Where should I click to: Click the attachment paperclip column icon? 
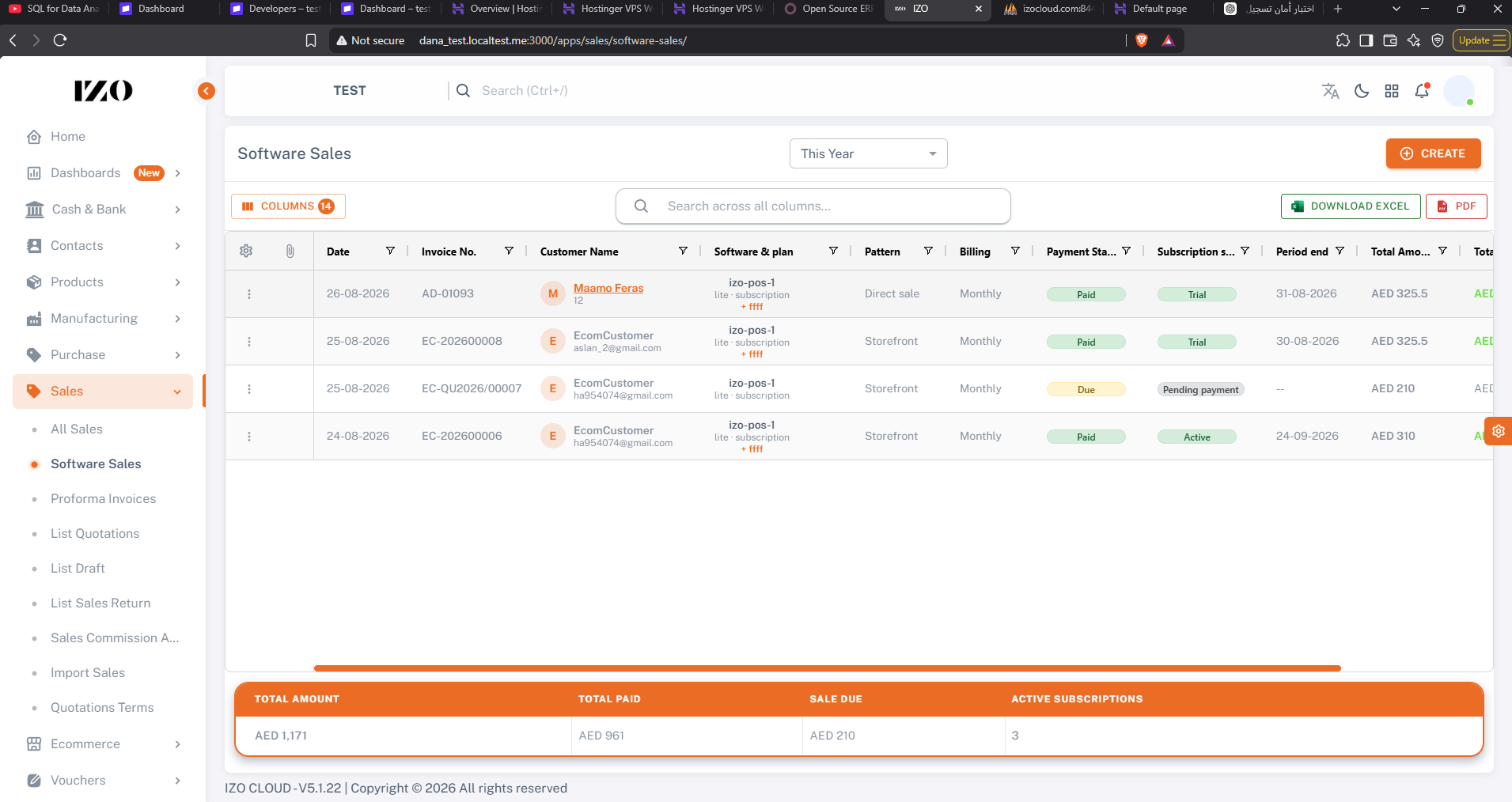pyautogui.click(x=290, y=251)
